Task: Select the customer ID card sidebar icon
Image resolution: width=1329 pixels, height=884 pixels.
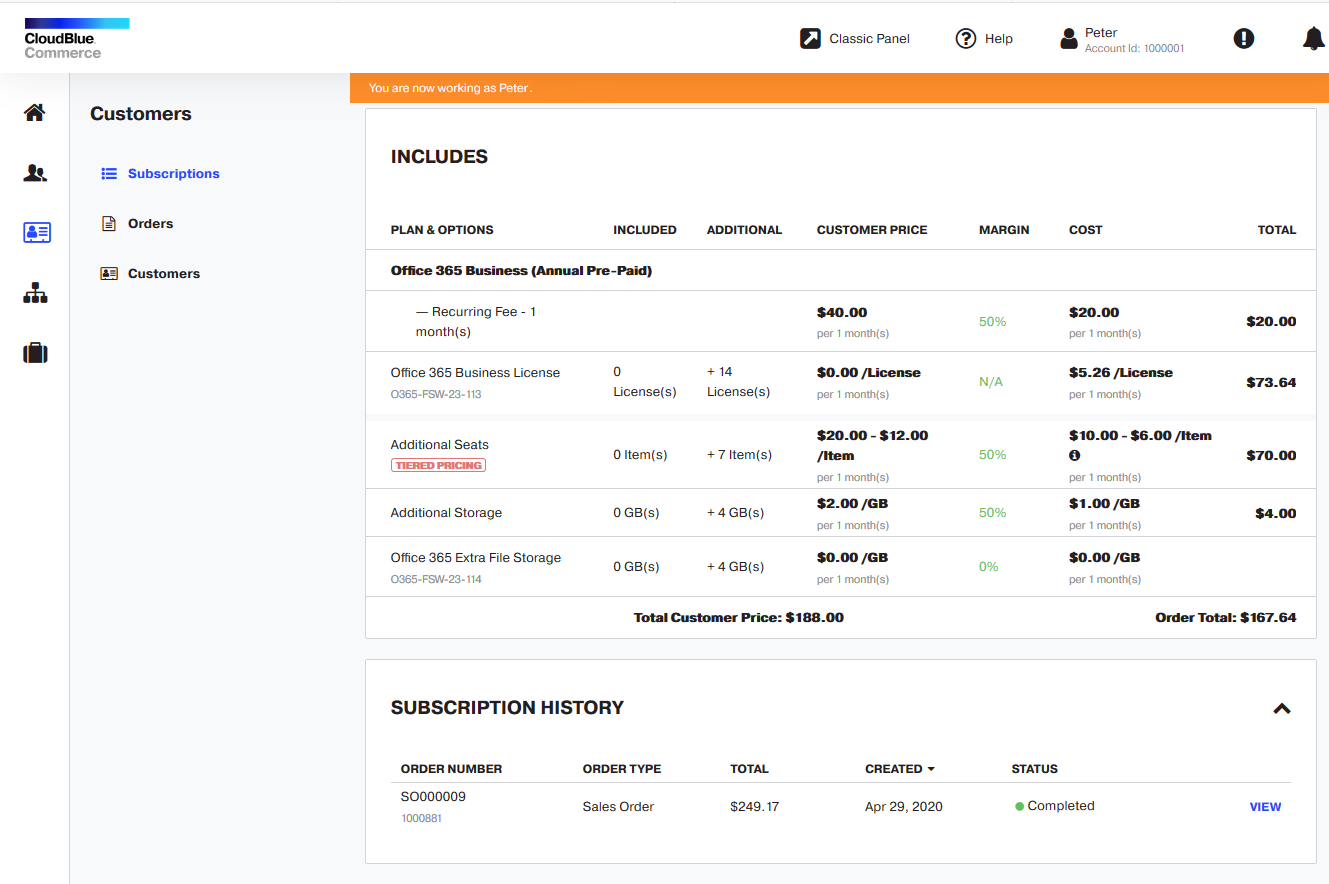Action: point(36,233)
